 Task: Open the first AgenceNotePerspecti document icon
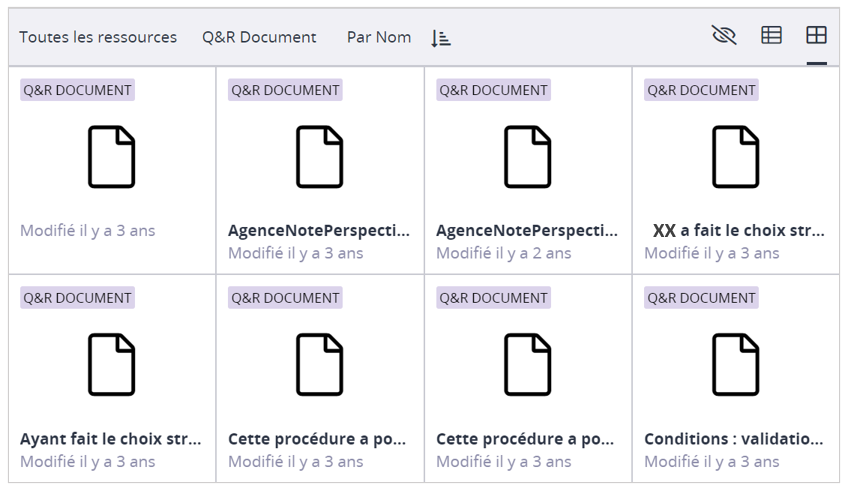[320, 157]
